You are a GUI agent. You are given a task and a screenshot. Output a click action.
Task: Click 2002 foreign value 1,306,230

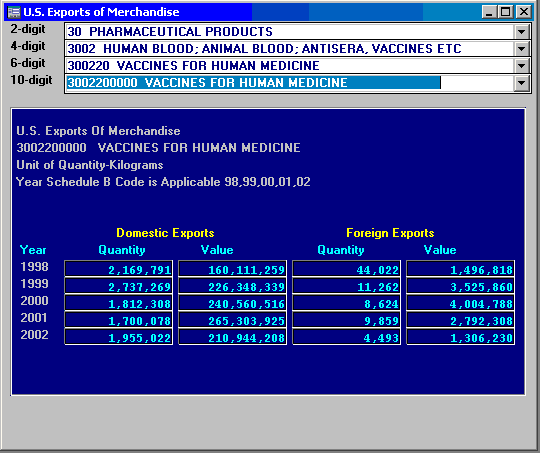click(x=460, y=337)
